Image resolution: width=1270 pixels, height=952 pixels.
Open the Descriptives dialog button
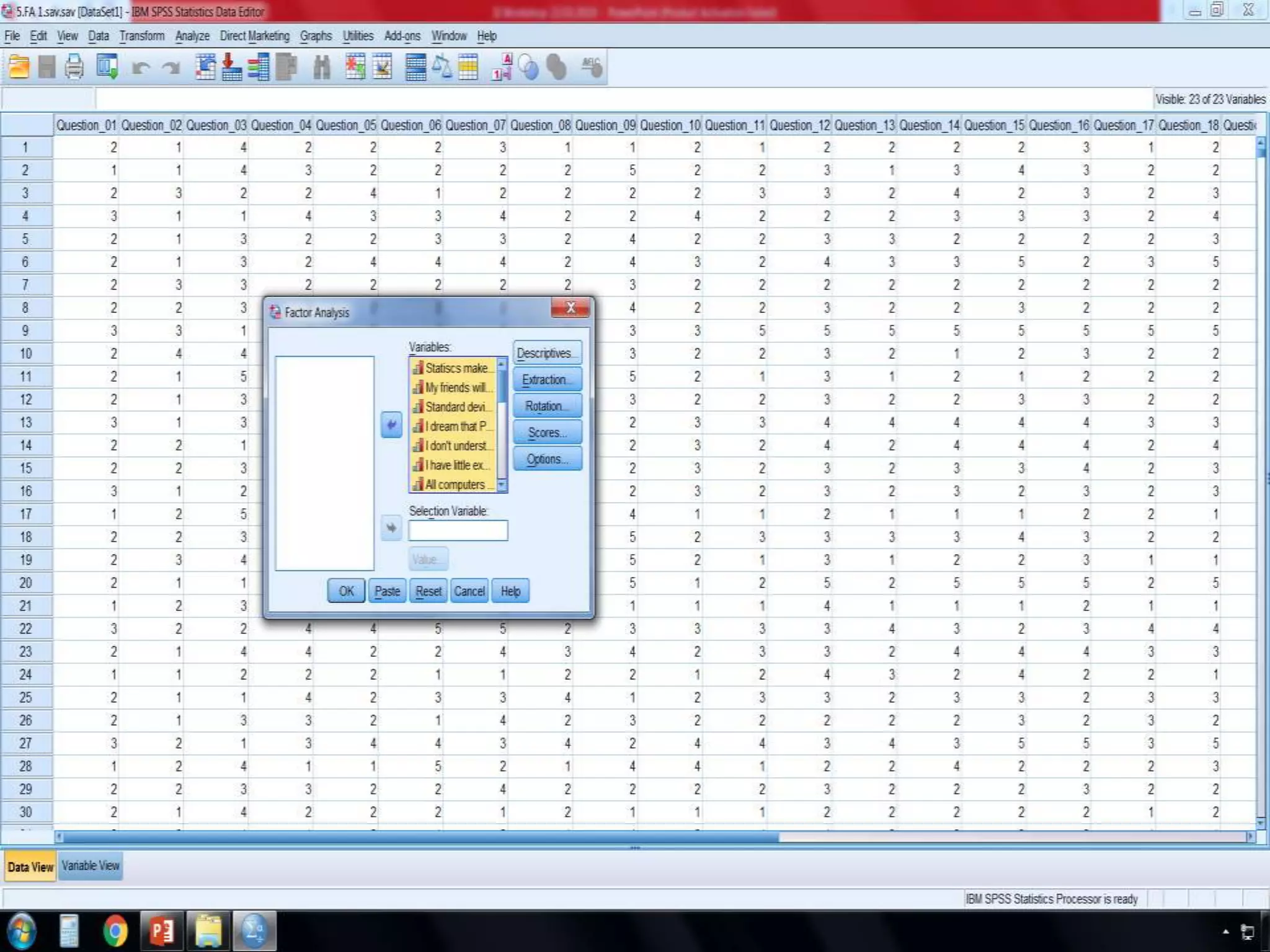(x=547, y=353)
